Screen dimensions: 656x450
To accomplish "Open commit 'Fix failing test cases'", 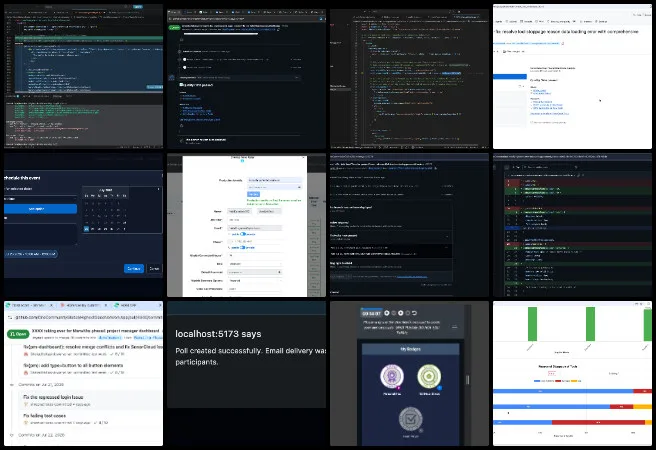I will click(x=44, y=416).
